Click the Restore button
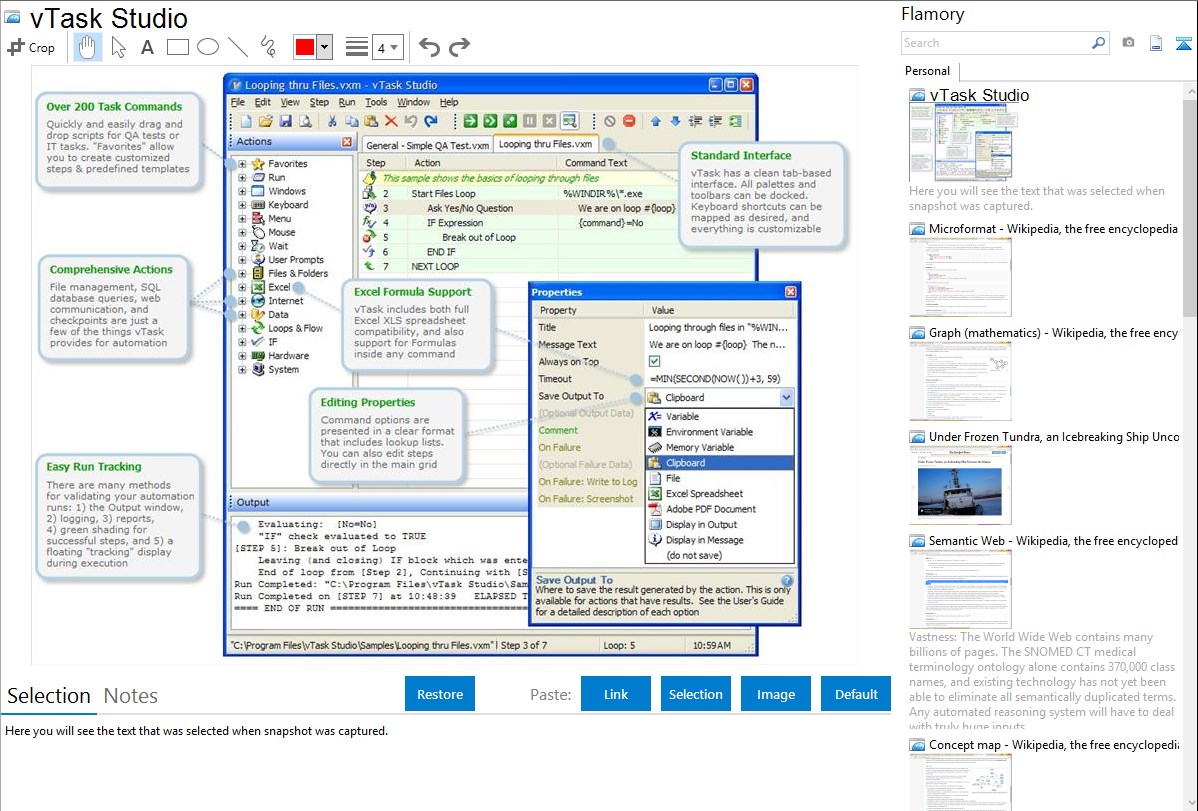Image resolution: width=1198 pixels, height=811 pixels. 439,694
